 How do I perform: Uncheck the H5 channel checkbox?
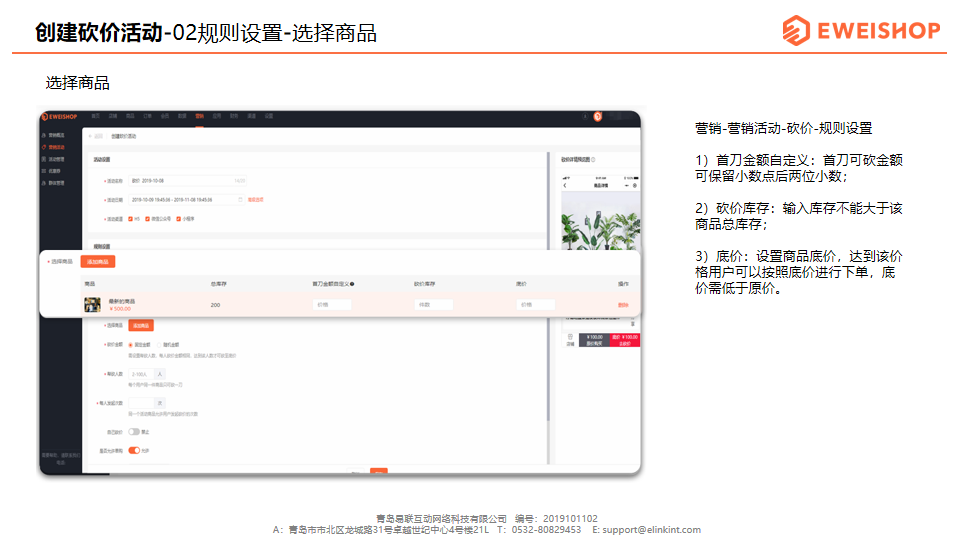point(130,219)
